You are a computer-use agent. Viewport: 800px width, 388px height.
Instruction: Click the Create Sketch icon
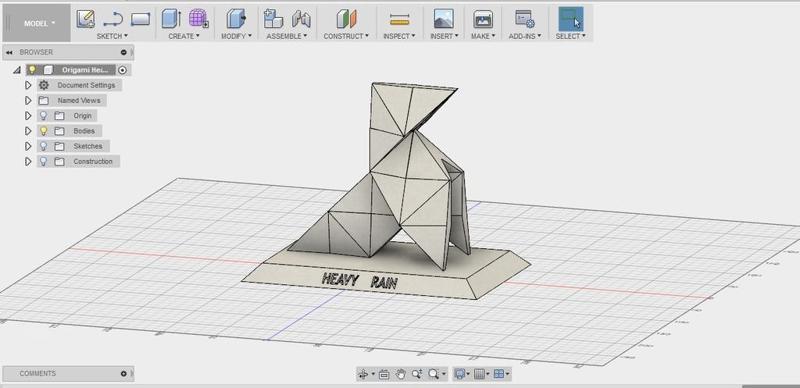(86, 19)
